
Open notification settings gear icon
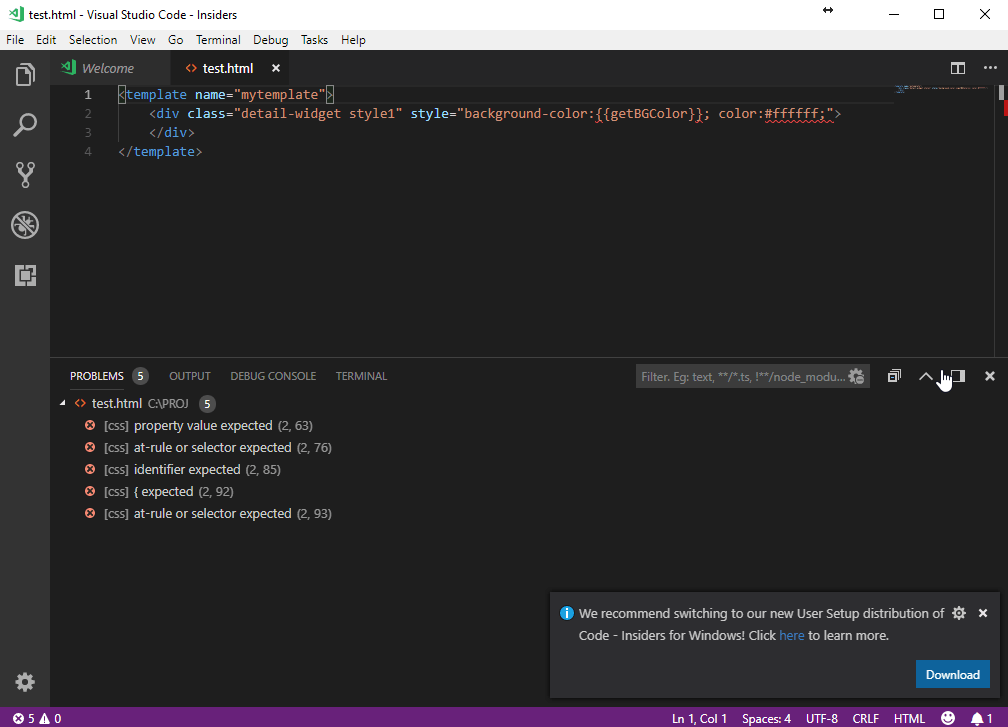coord(958,613)
